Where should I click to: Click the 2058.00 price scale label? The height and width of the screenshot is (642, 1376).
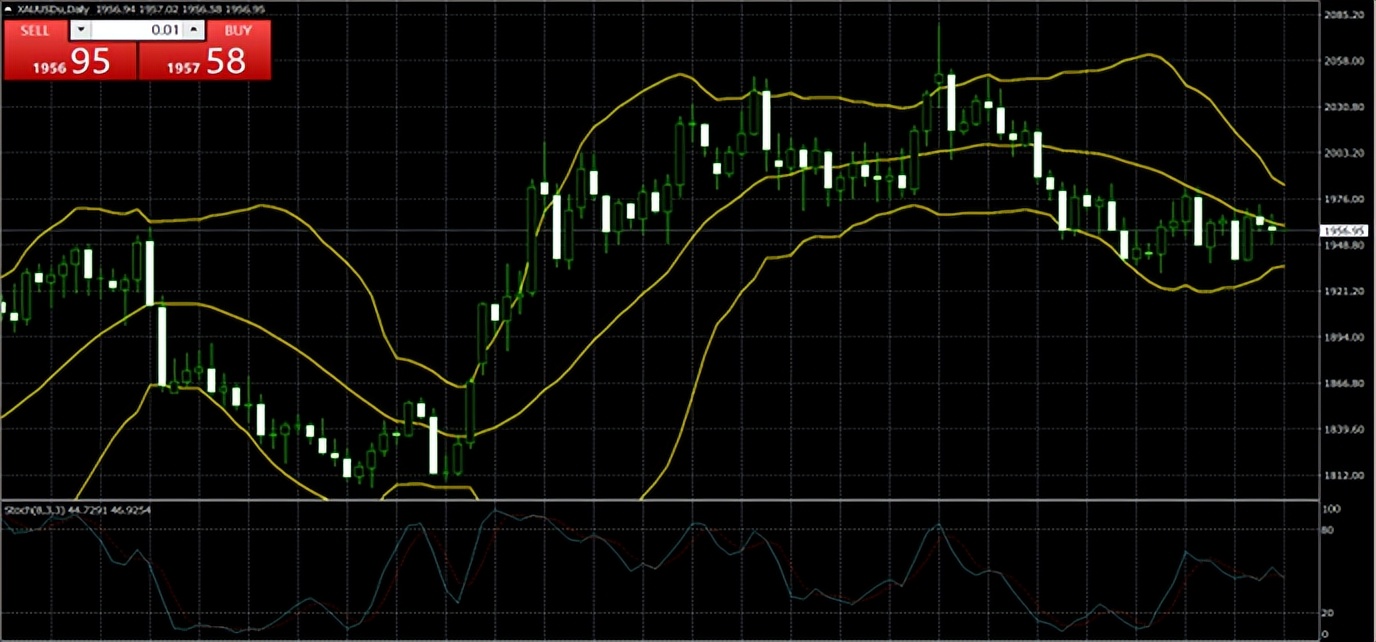click(x=1343, y=61)
